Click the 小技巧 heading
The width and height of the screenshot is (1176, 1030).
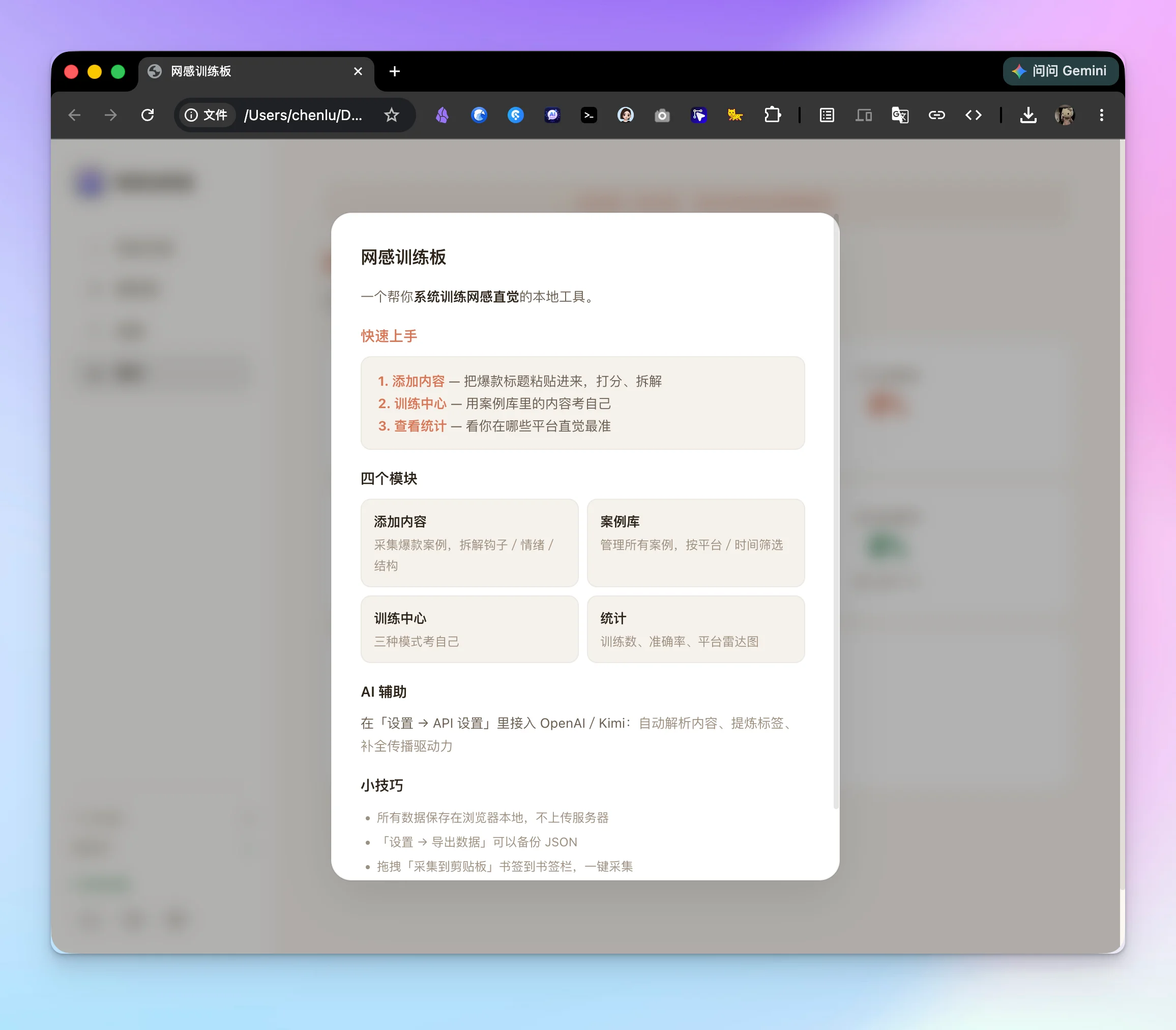382,785
